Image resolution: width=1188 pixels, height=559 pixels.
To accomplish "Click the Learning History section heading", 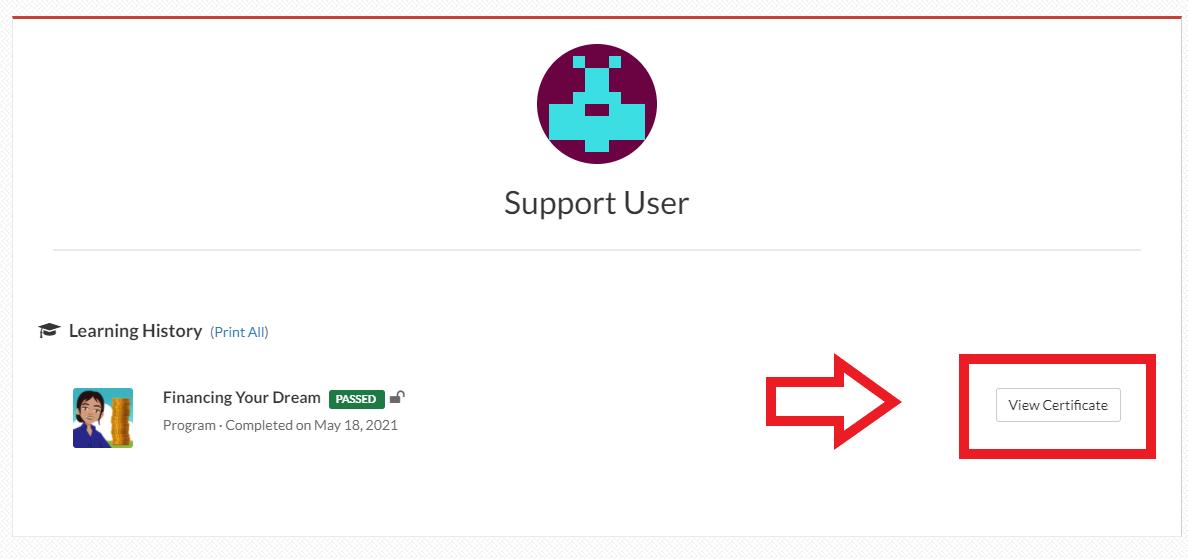I will tap(136, 331).
